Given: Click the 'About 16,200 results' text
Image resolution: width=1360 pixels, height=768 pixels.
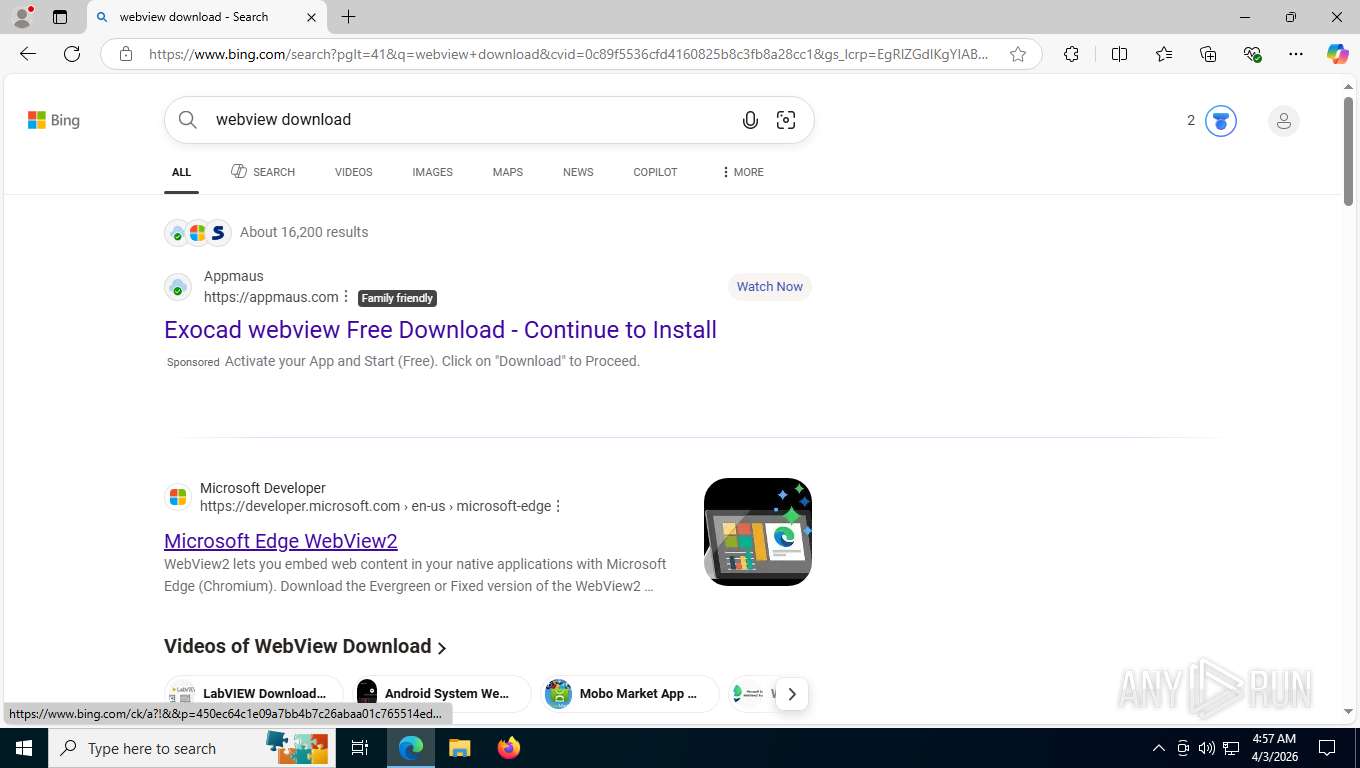Looking at the screenshot, I should point(304,232).
